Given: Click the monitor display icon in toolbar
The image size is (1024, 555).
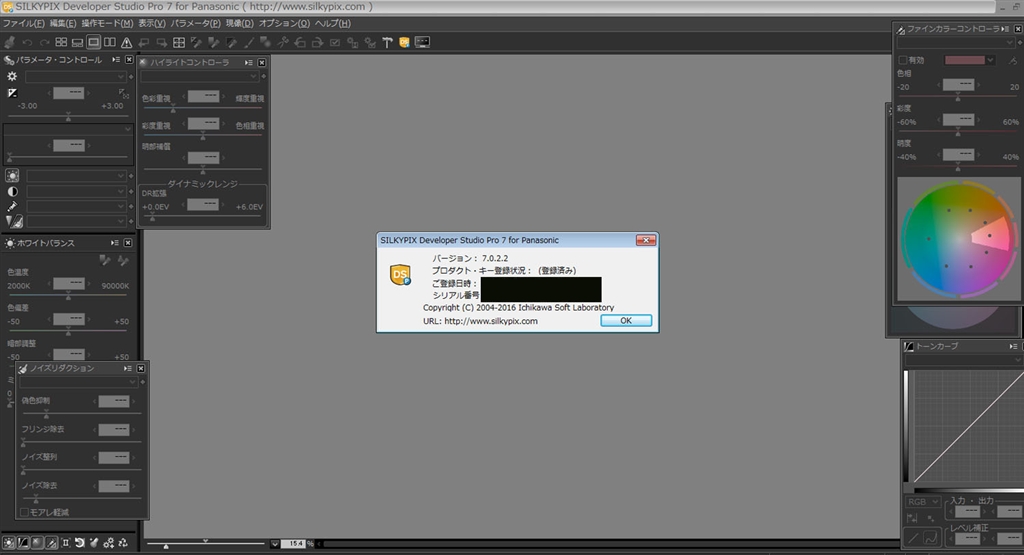Looking at the screenshot, I should [423, 42].
